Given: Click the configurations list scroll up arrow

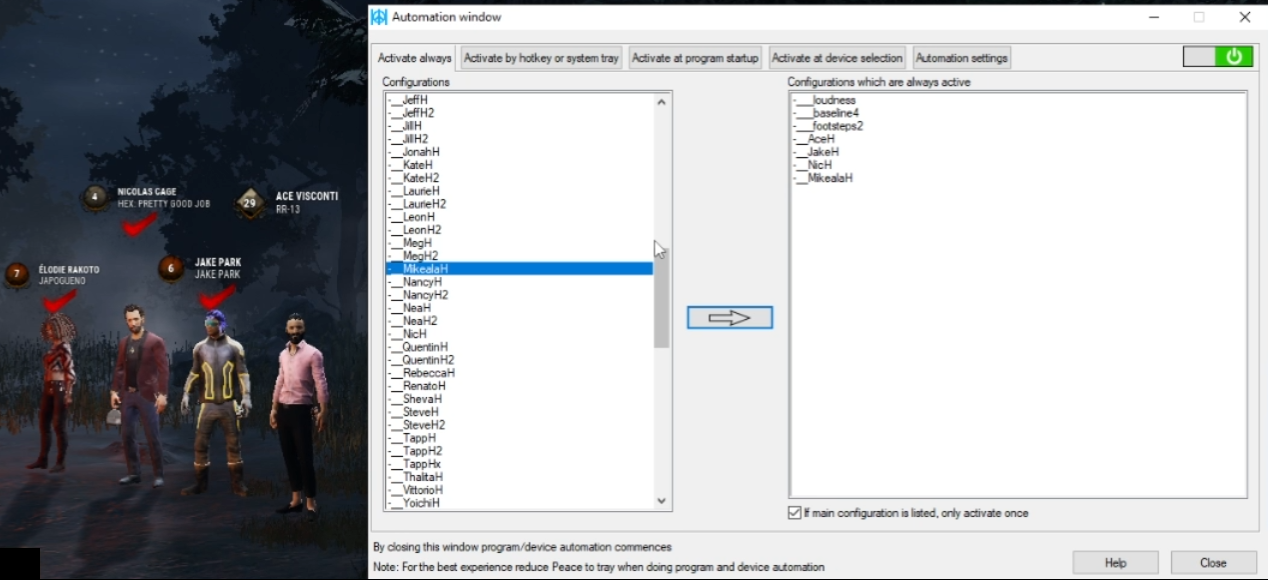Looking at the screenshot, I should tap(661, 101).
